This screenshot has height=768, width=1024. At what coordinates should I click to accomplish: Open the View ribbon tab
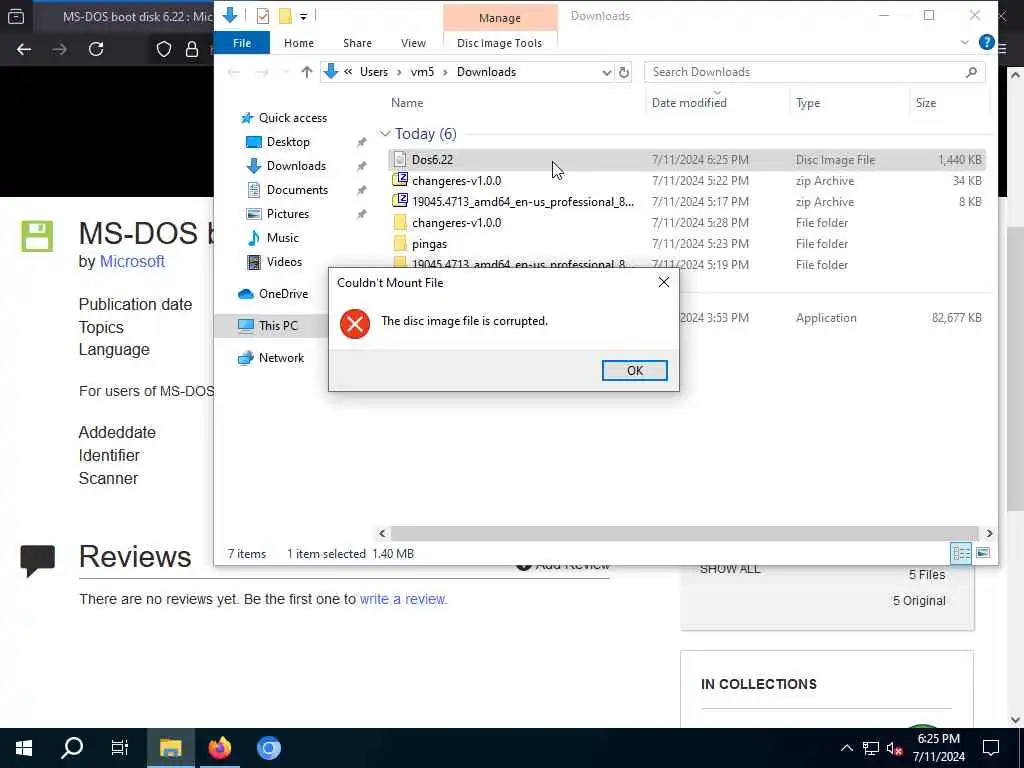(x=413, y=43)
